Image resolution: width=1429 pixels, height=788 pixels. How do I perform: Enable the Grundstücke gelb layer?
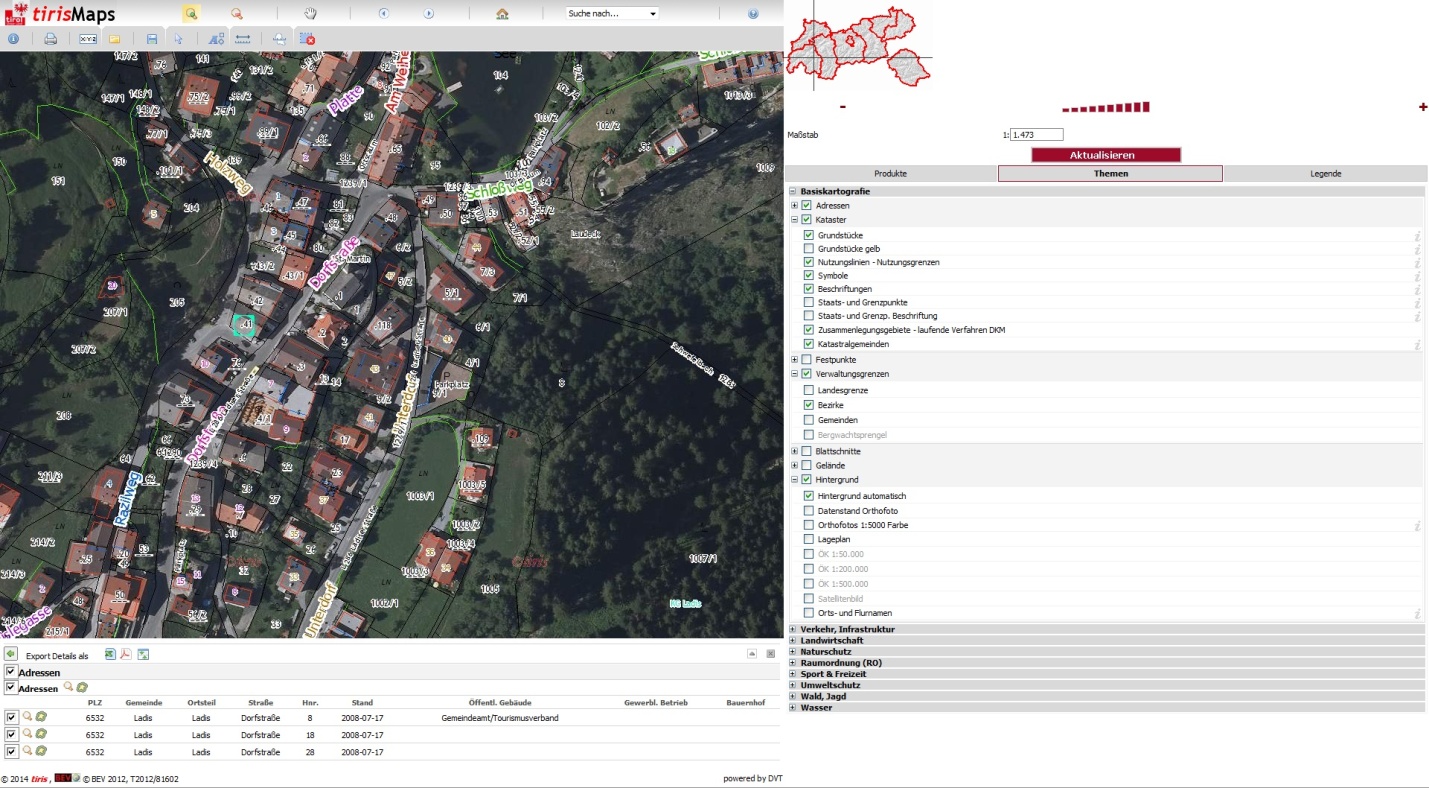(x=808, y=248)
